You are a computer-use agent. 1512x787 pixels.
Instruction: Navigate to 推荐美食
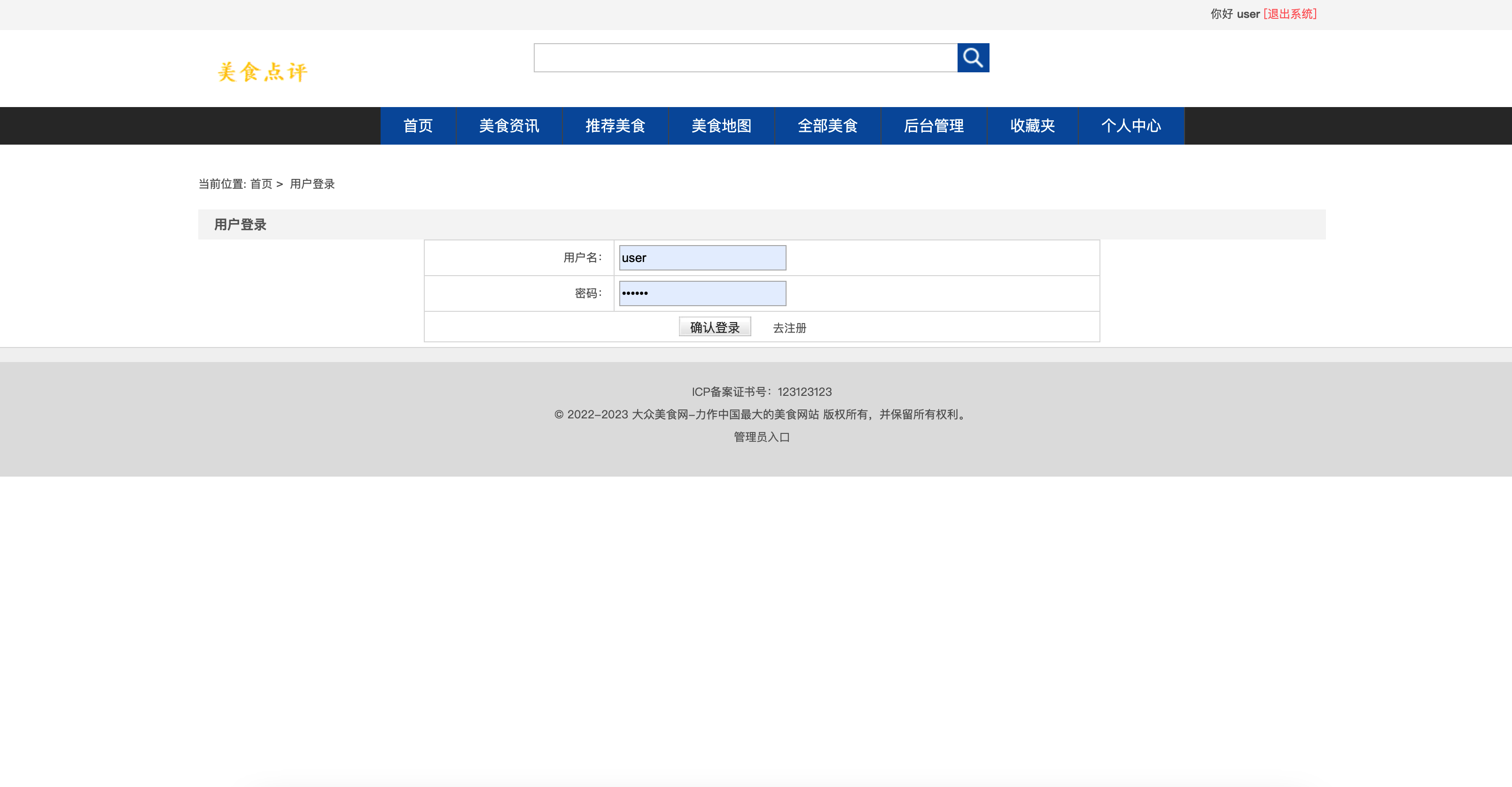tap(615, 125)
